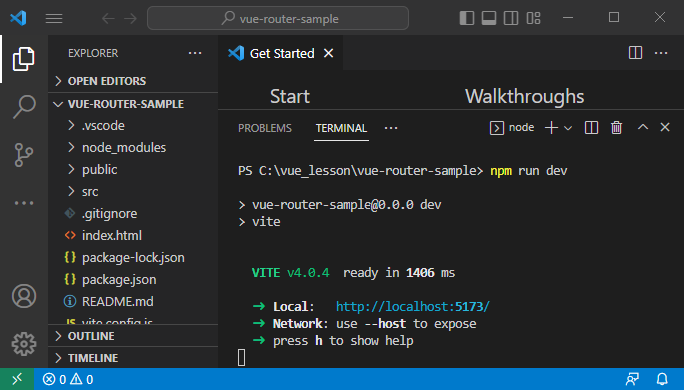Image resolution: width=684 pixels, height=390 pixels.
Task: Open the Search view in activity bar
Action: [24, 107]
